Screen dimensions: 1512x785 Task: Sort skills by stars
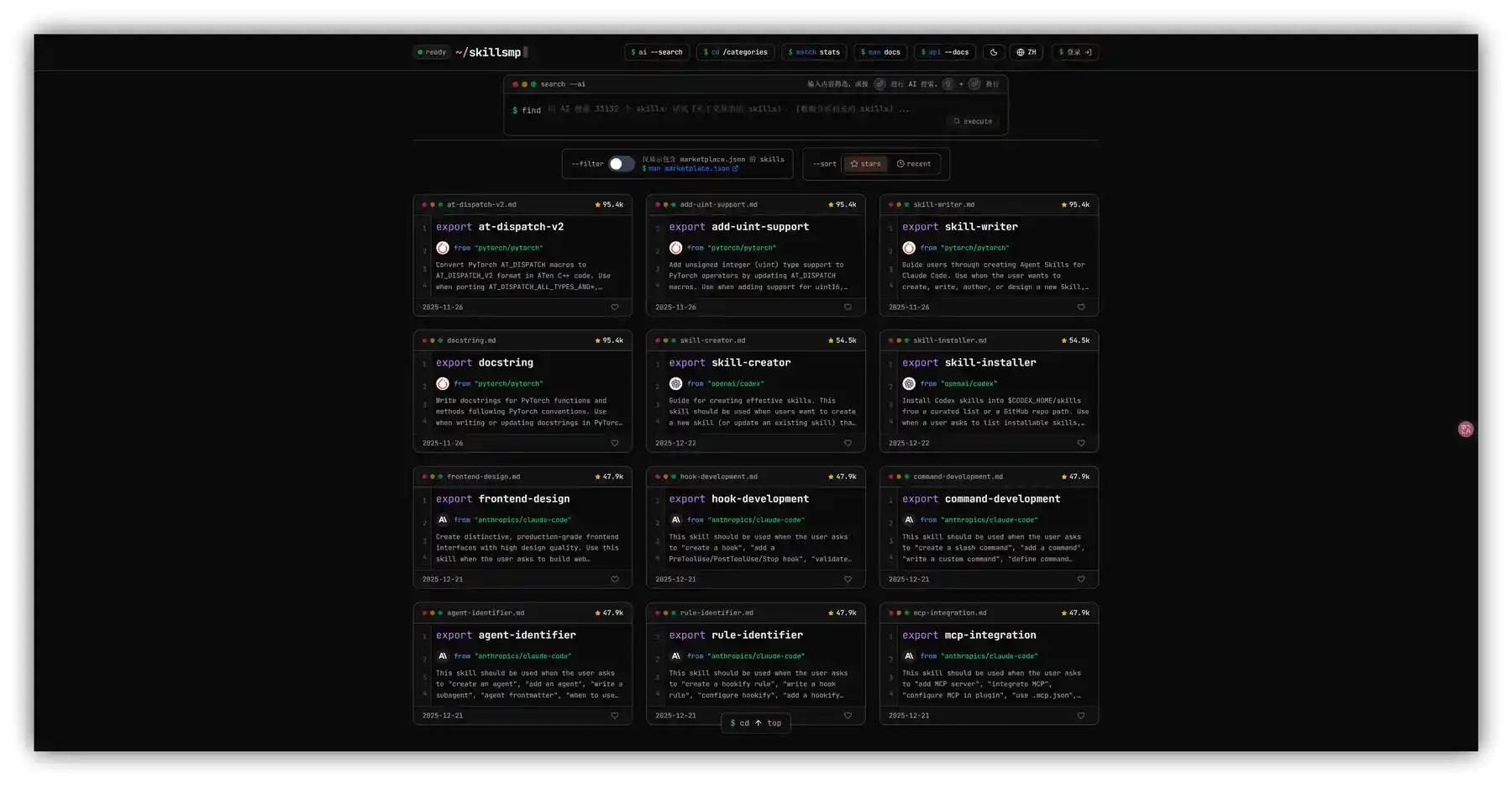pyautogui.click(x=866, y=164)
